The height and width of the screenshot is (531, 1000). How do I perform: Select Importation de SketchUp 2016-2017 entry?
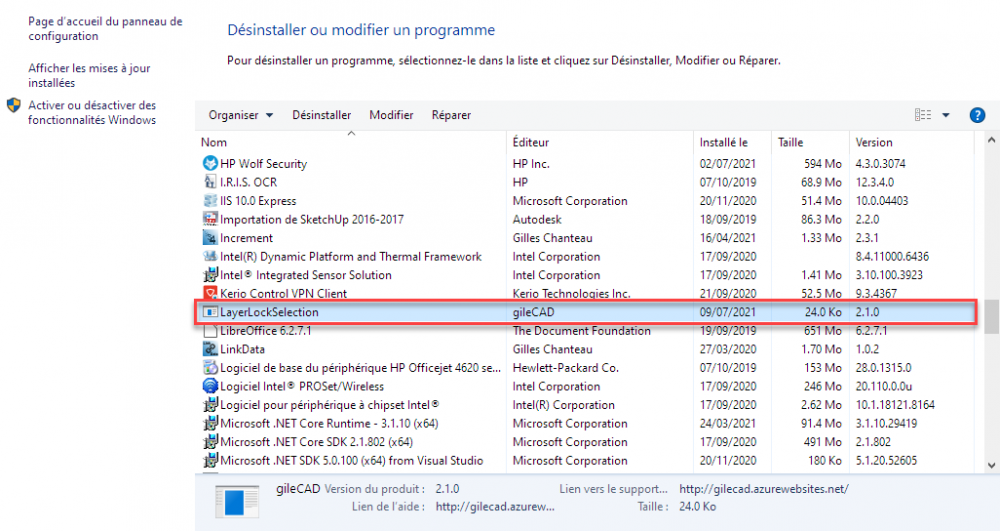[312, 219]
